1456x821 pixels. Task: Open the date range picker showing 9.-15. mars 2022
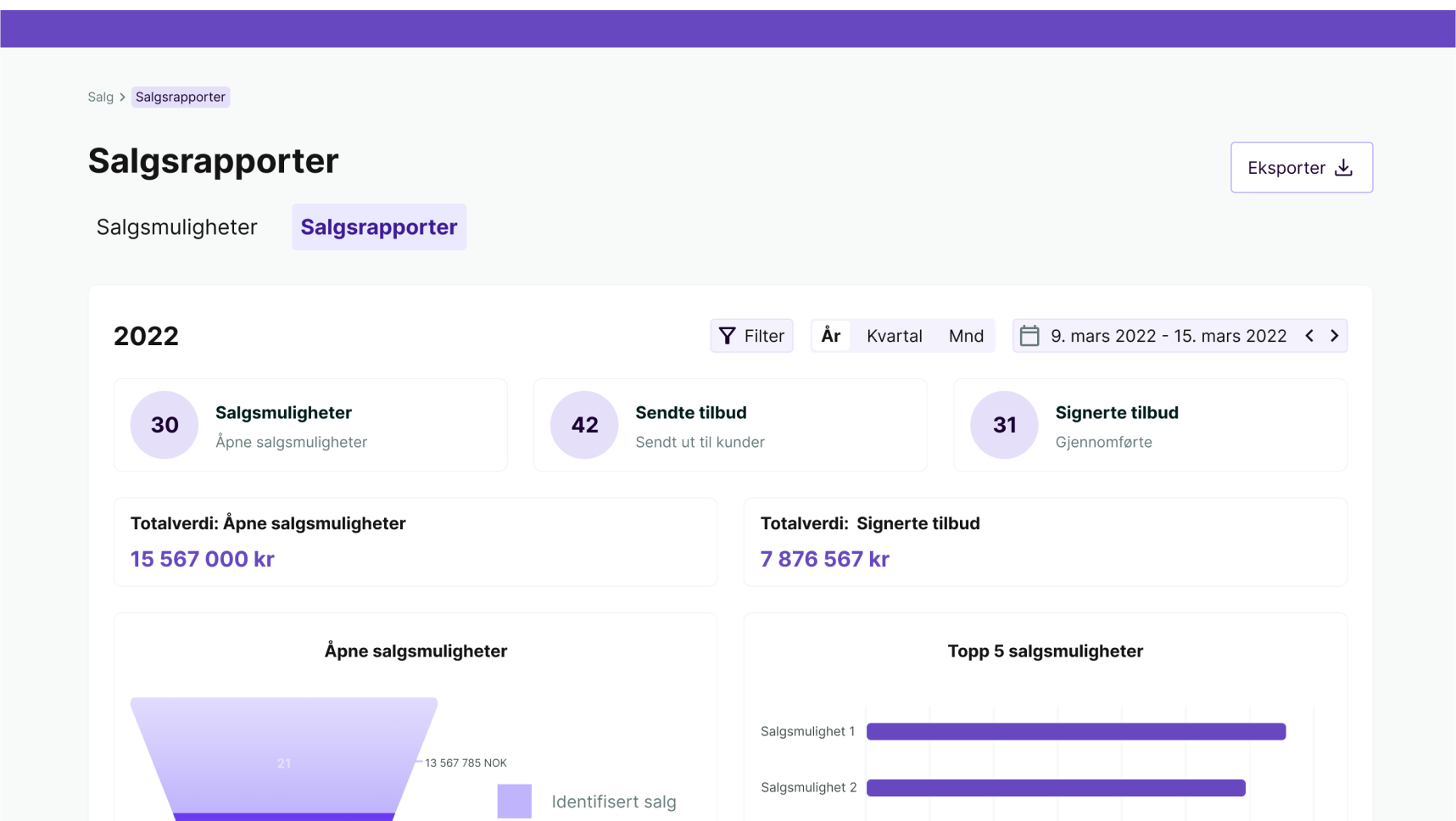click(1169, 335)
